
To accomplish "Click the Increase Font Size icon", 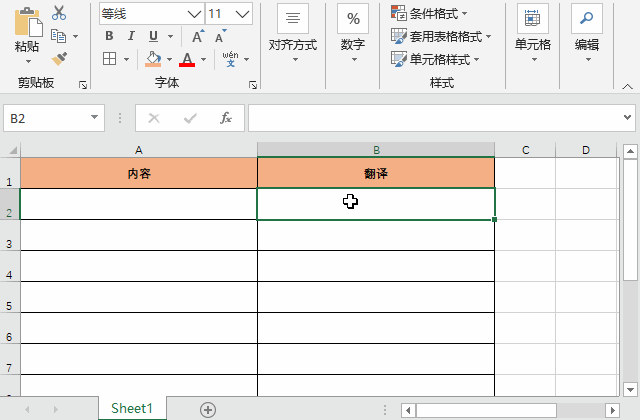I will (x=198, y=36).
